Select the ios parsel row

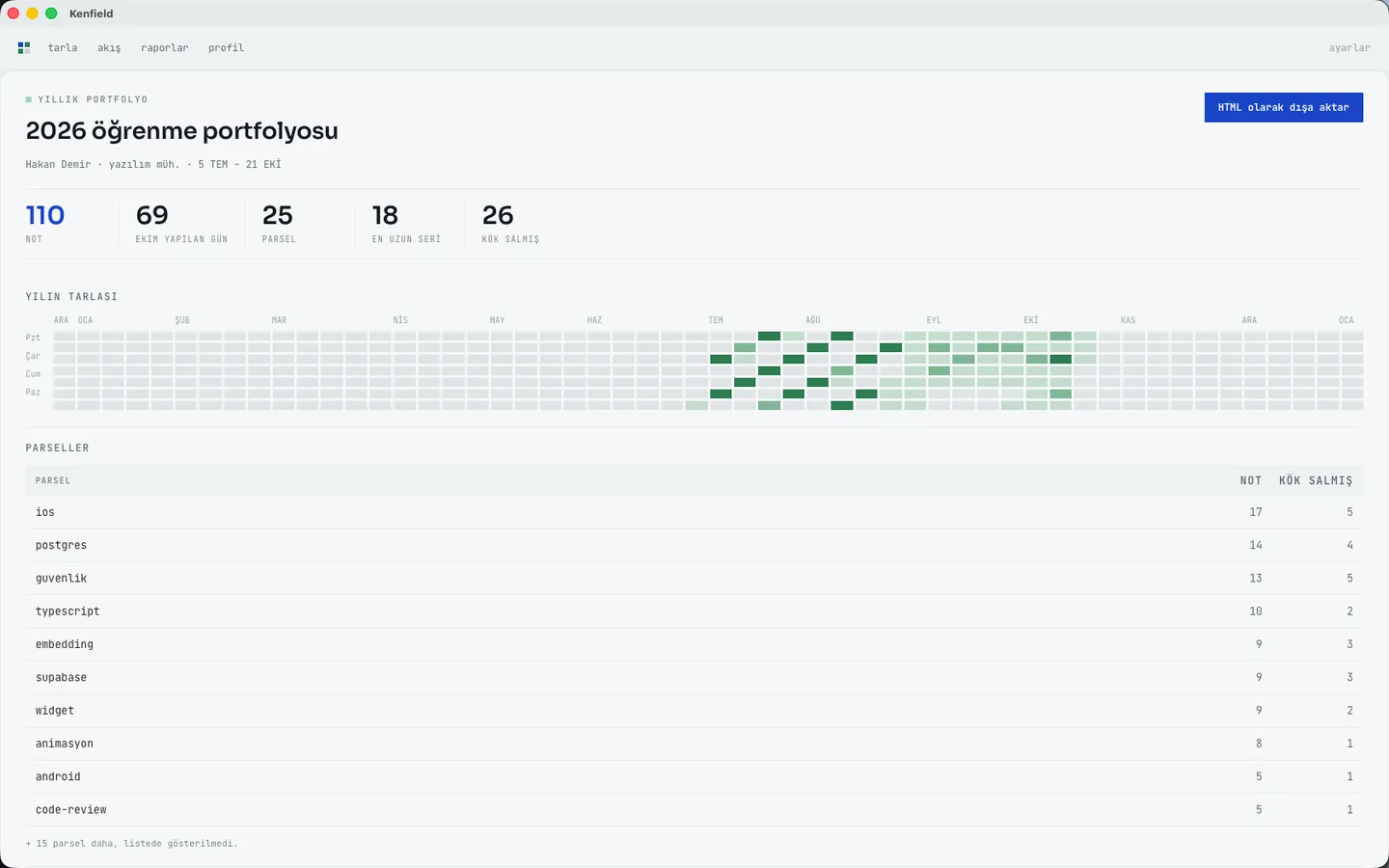click(x=694, y=512)
